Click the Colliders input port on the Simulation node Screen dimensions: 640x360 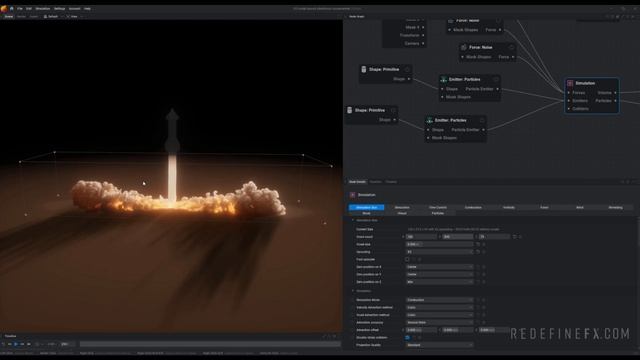[569, 109]
